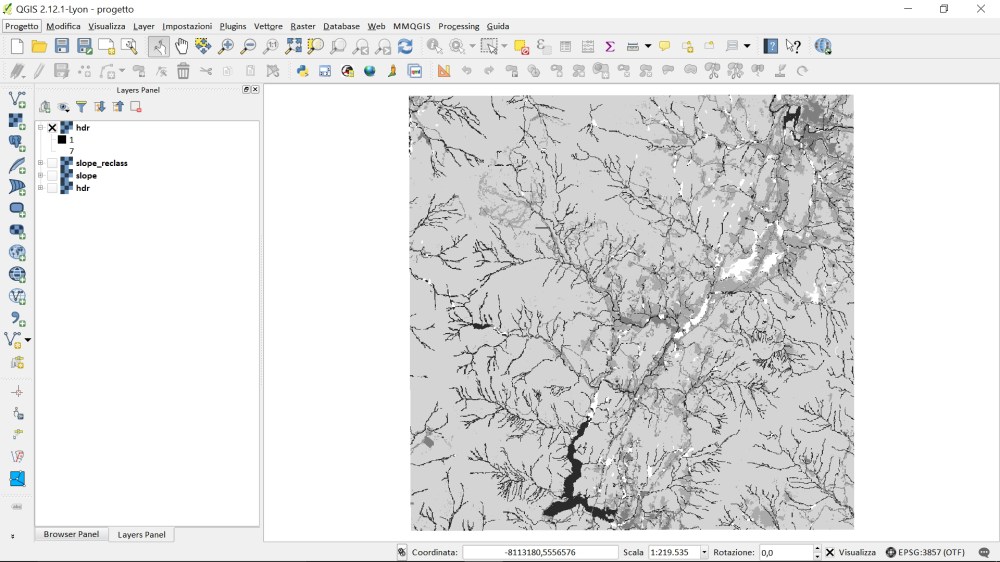Click the Coordinata input field
Viewport: 1000px width, 562px height.
(x=540, y=552)
